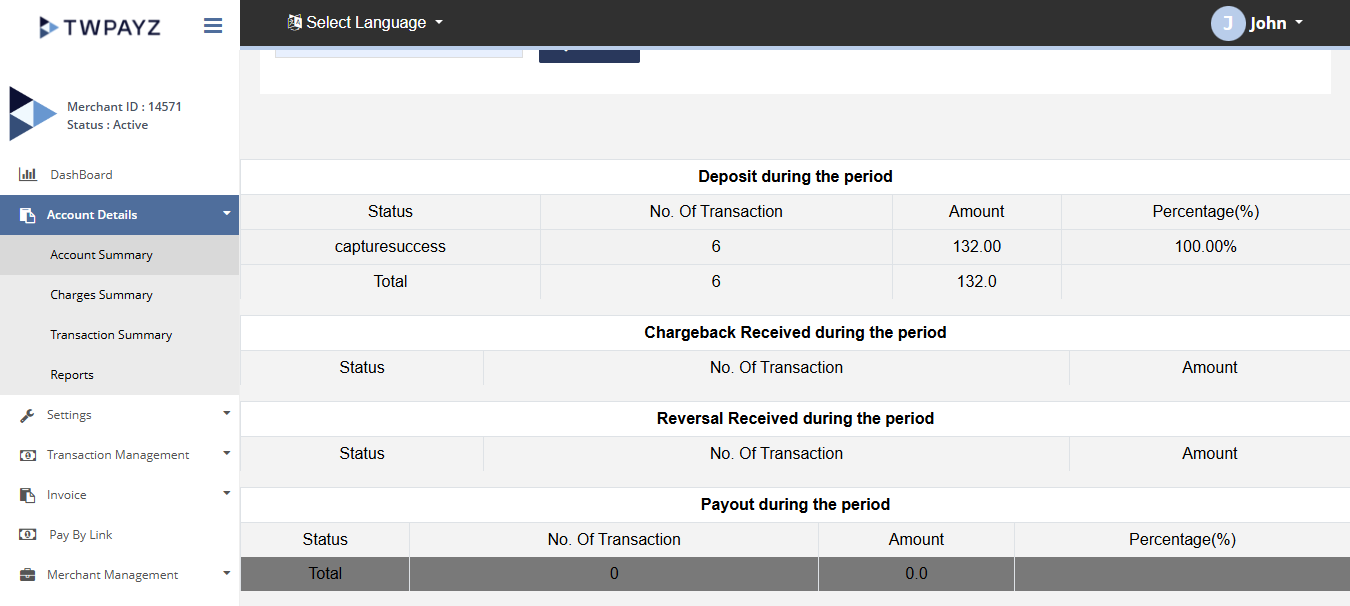Open the Charges Summary page

(x=101, y=295)
